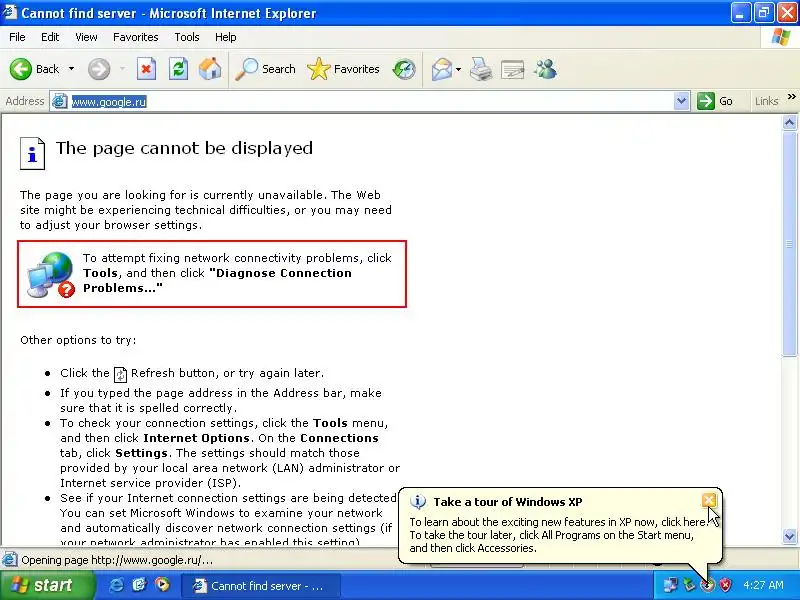Click the info document icon beside heading
Screen dimensions: 800x600
[32, 153]
